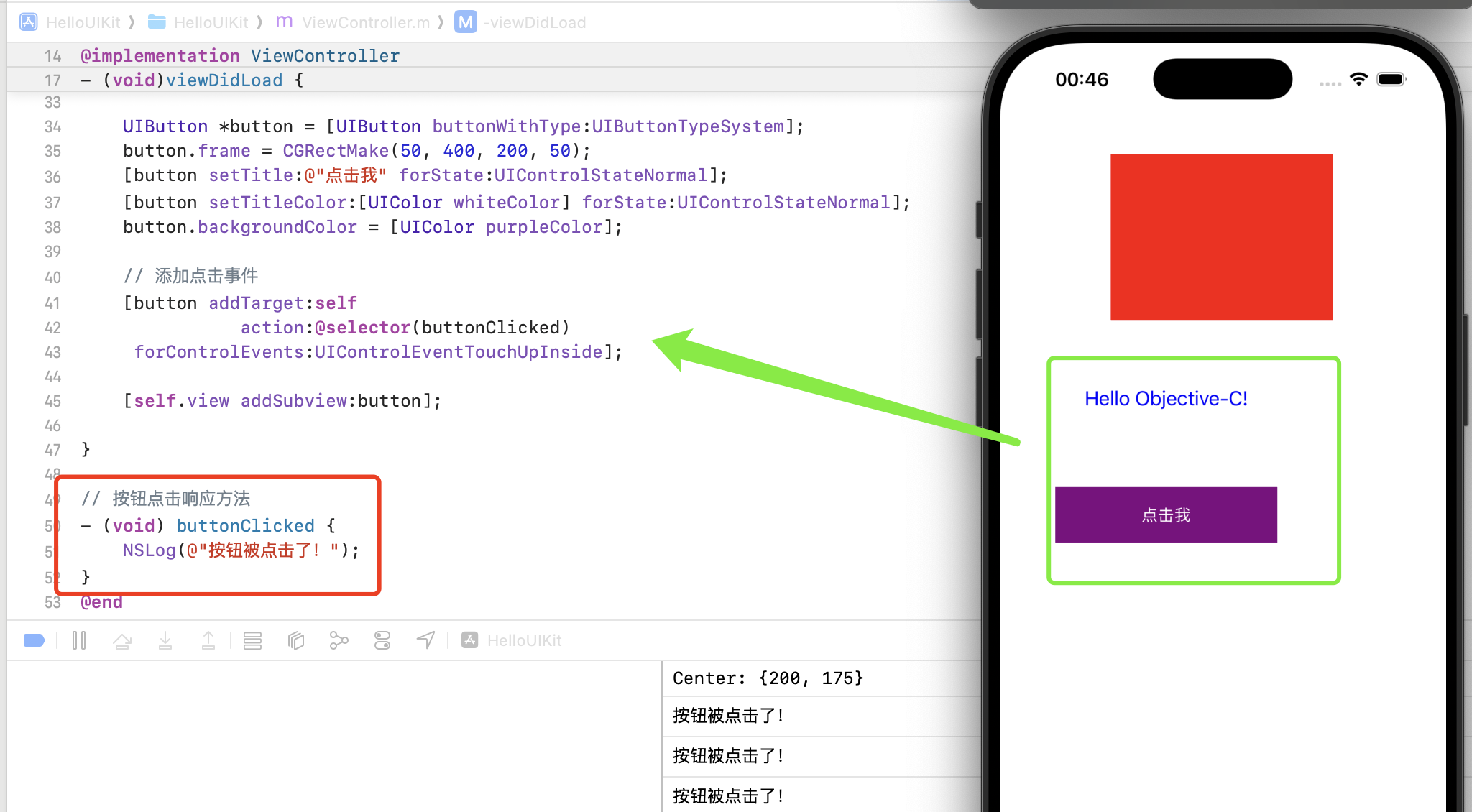Click the Hello Objective-C! label
This screenshot has height=812, width=1472.
(1166, 399)
